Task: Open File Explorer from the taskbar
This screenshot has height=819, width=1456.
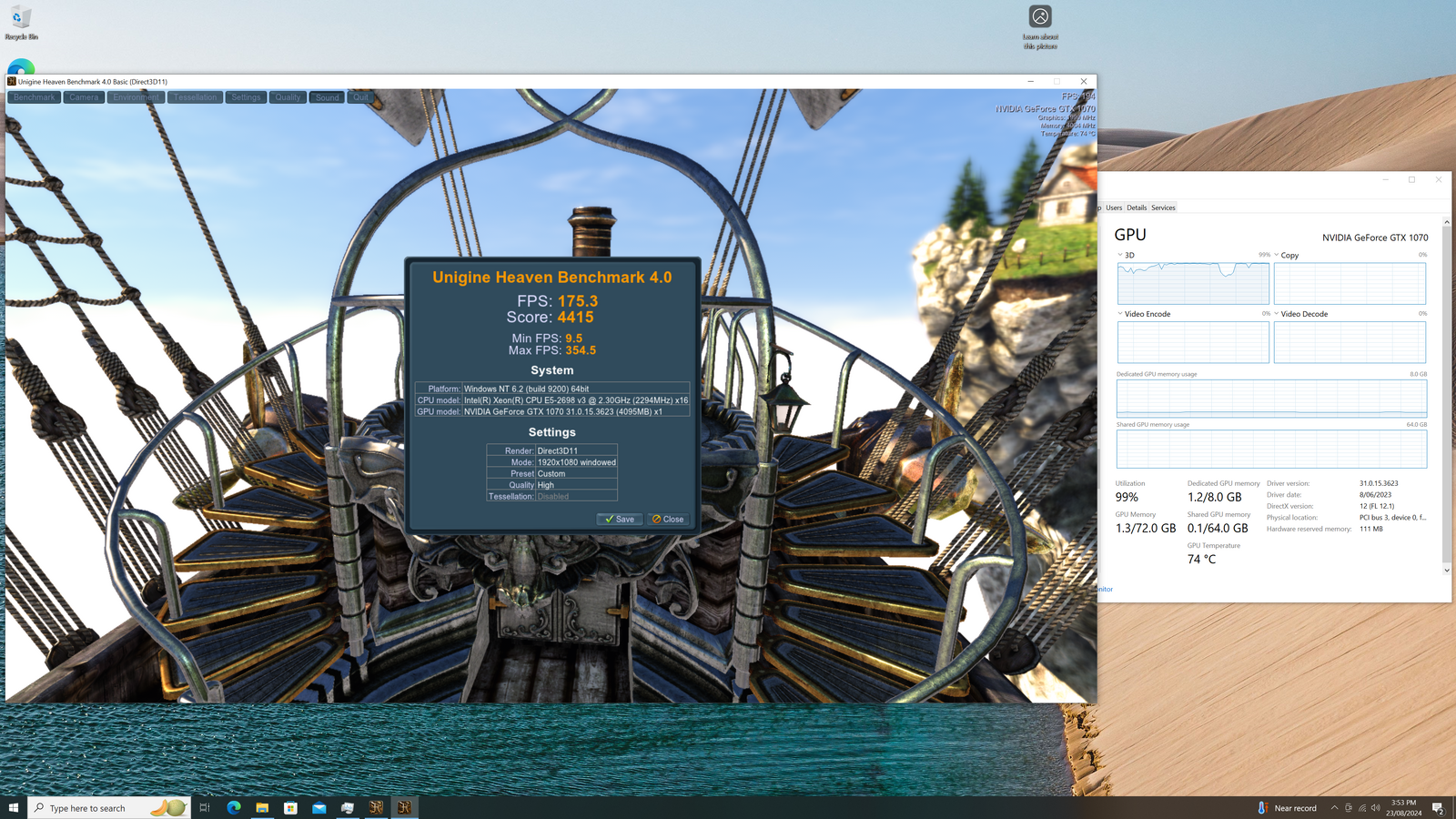Action: click(x=262, y=808)
